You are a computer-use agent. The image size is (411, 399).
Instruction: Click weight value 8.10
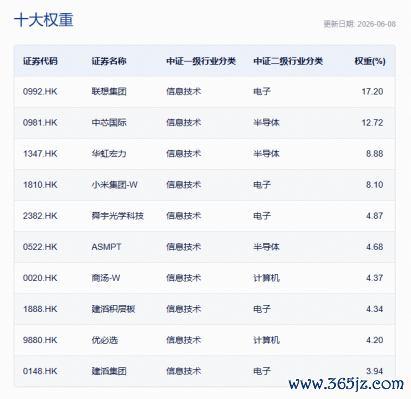pos(375,185)
